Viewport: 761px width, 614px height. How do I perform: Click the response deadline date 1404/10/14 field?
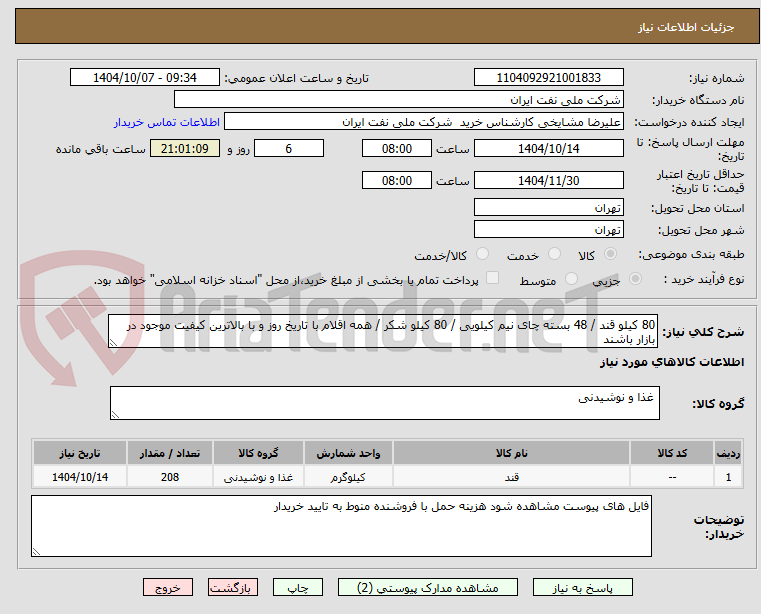548,148
